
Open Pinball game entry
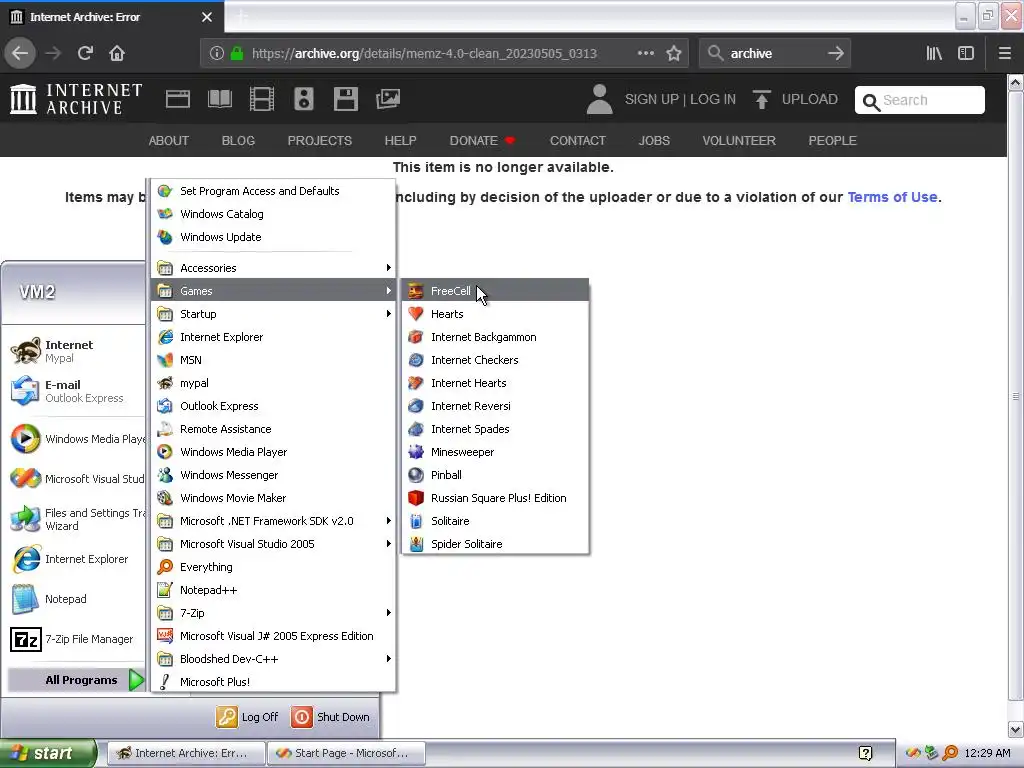click(495, 475)
